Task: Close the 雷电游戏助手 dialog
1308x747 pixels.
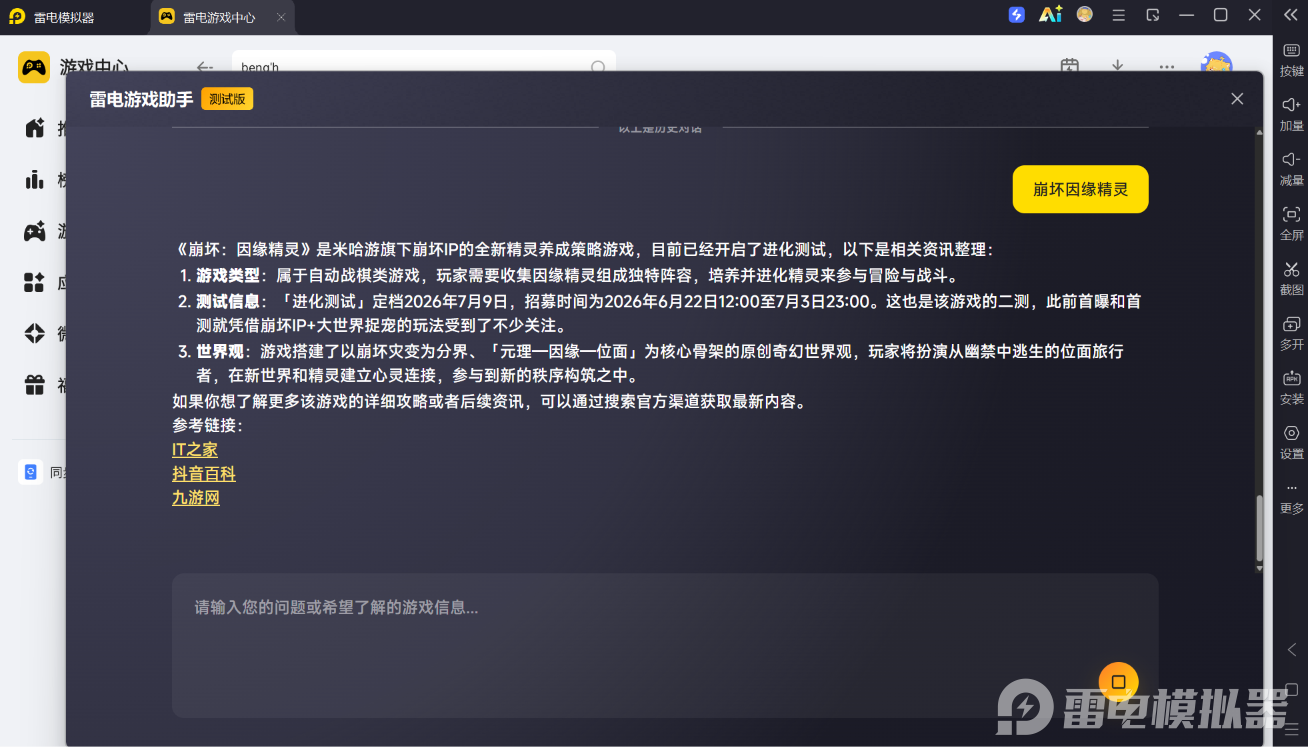Action: pyautogui.click(x=1237, y=99)
